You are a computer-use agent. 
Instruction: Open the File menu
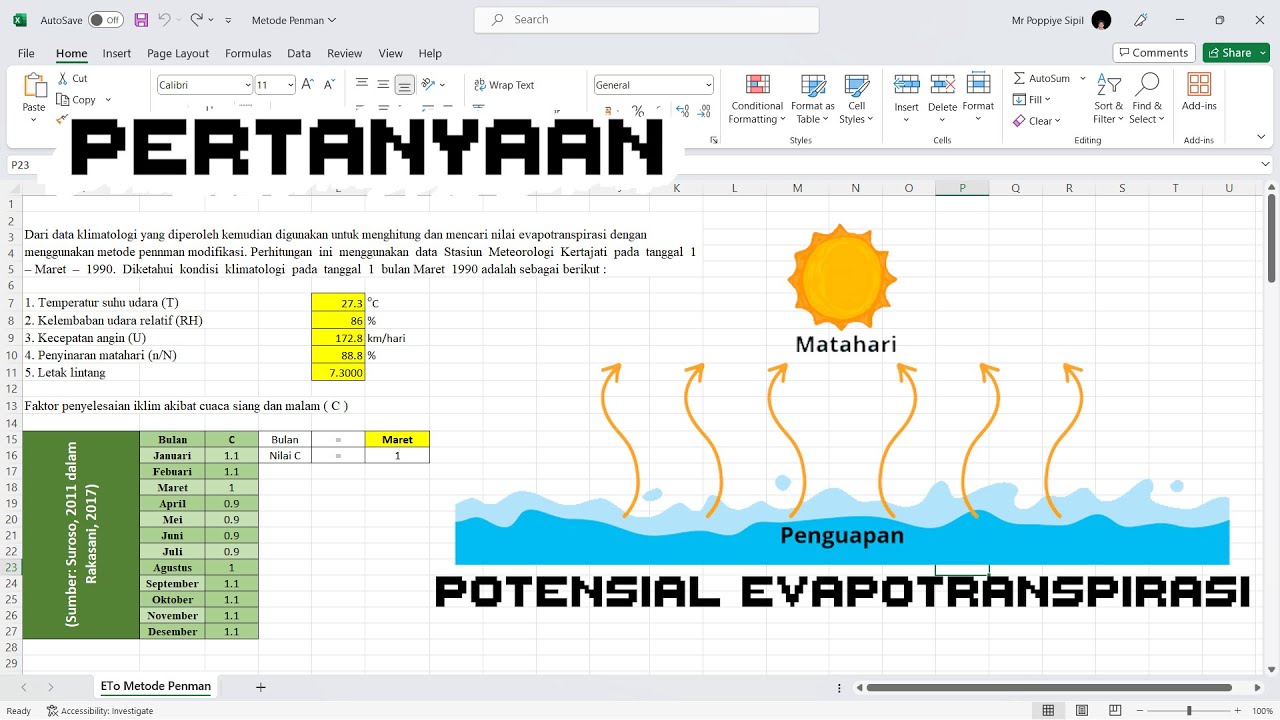[26, 53]
